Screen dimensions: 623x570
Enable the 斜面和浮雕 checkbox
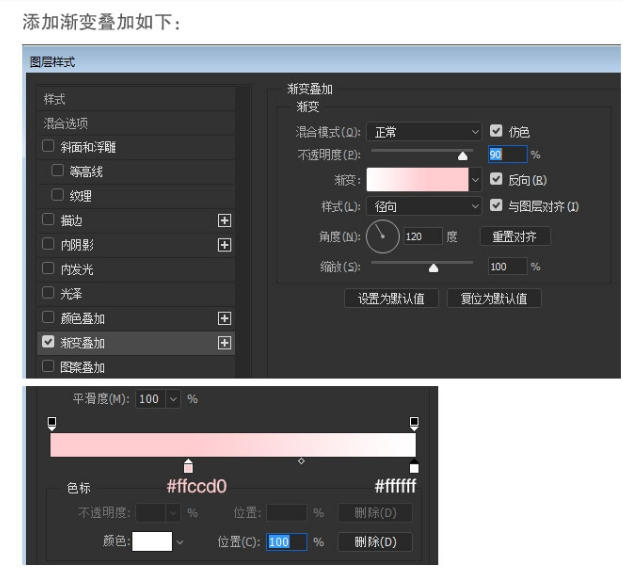48,147
